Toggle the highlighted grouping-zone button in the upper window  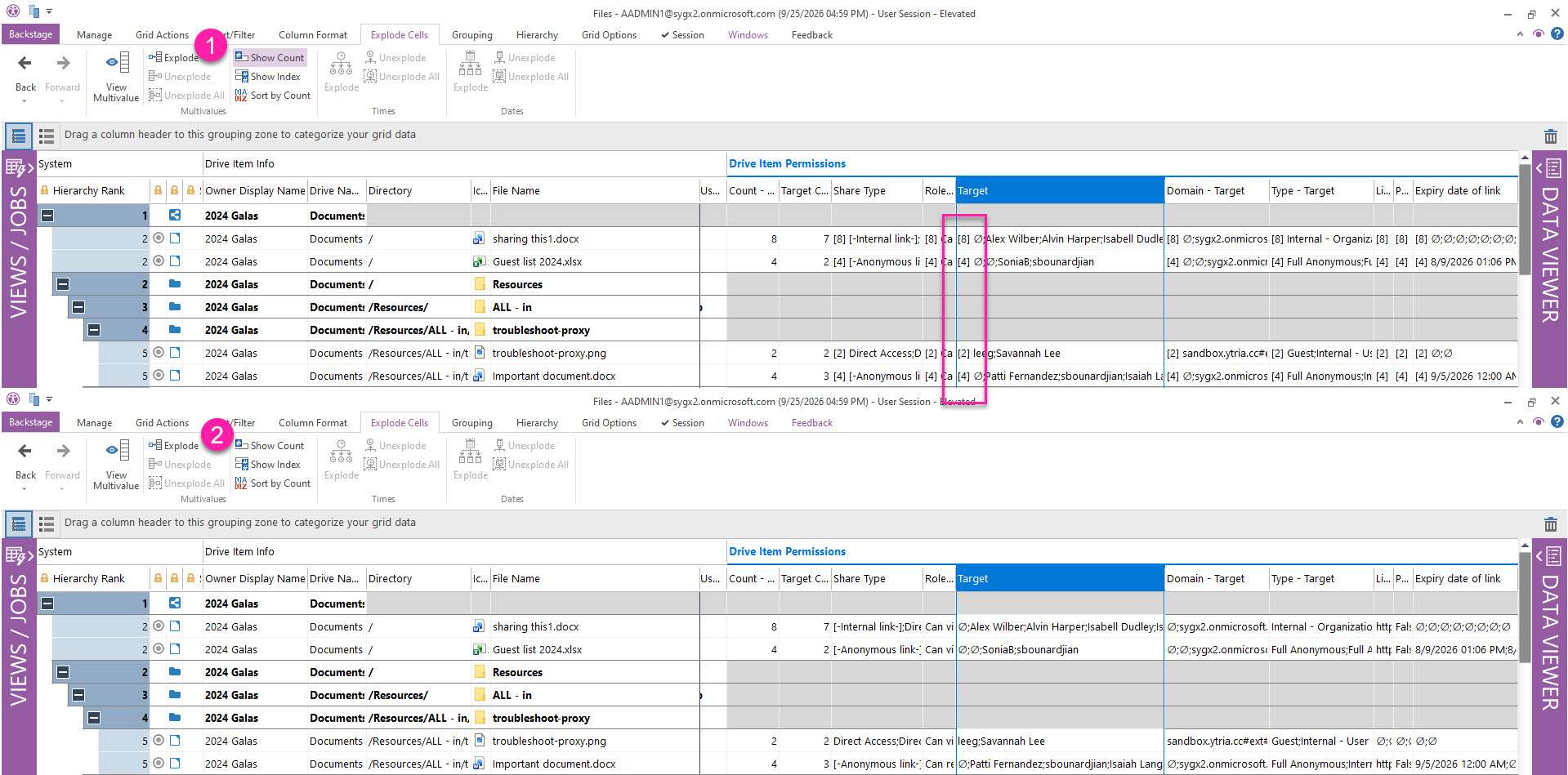coord(19,136)
